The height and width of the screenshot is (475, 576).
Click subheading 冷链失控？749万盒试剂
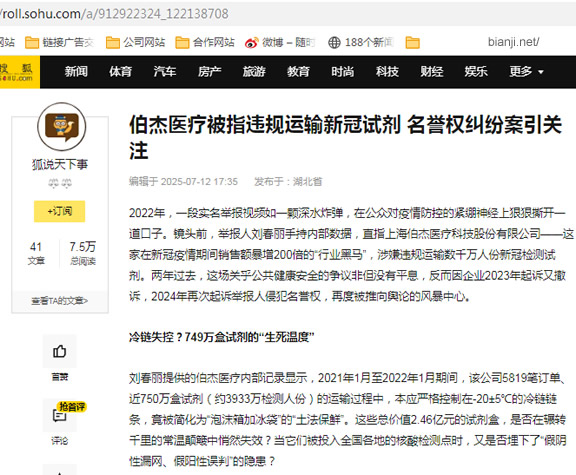pyautogui.click(x=221, y=337)
